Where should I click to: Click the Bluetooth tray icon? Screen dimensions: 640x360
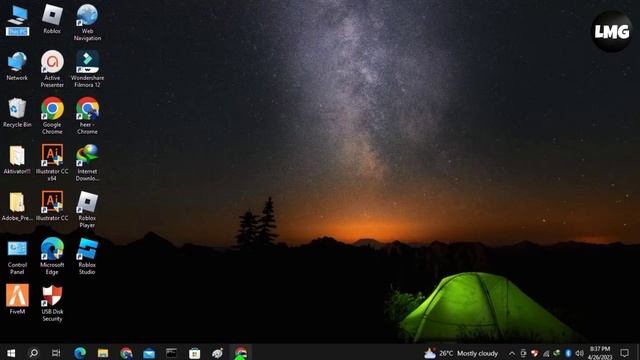point(568,353)
